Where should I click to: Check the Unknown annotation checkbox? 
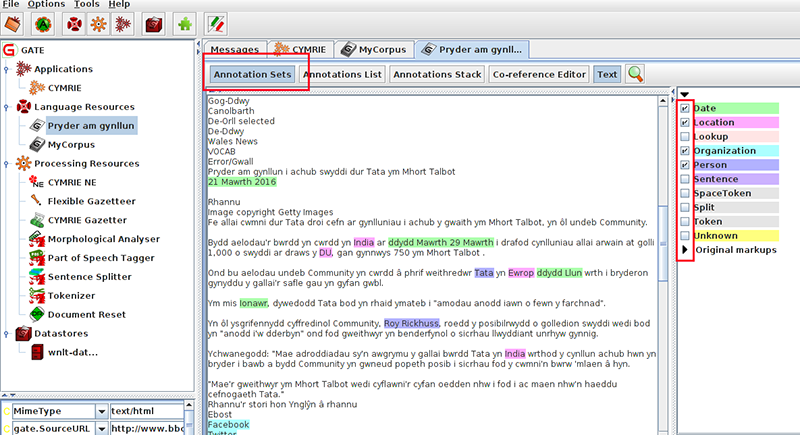pos(685,236)
